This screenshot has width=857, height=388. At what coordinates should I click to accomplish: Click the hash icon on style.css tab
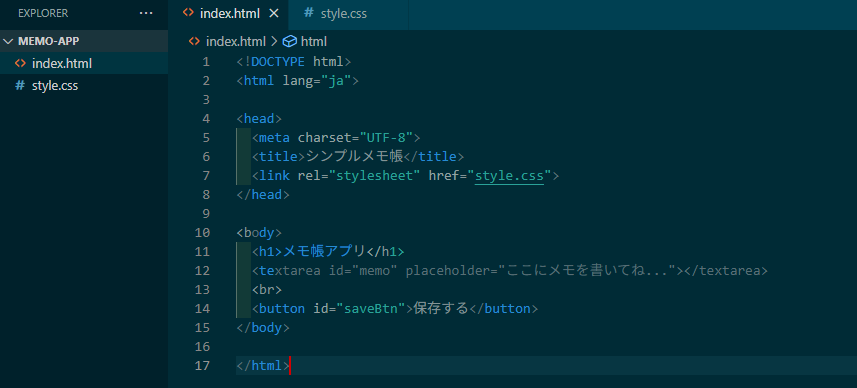click(x=309, y=13)
